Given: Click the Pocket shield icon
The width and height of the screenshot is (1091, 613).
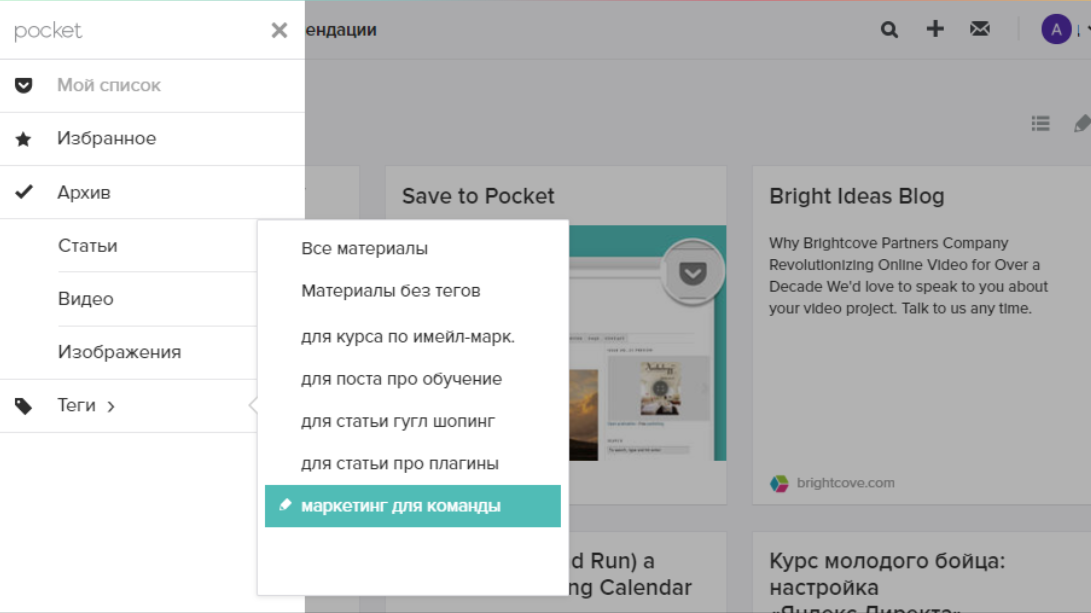Looking at the screenshot, I should coord(24,85).
